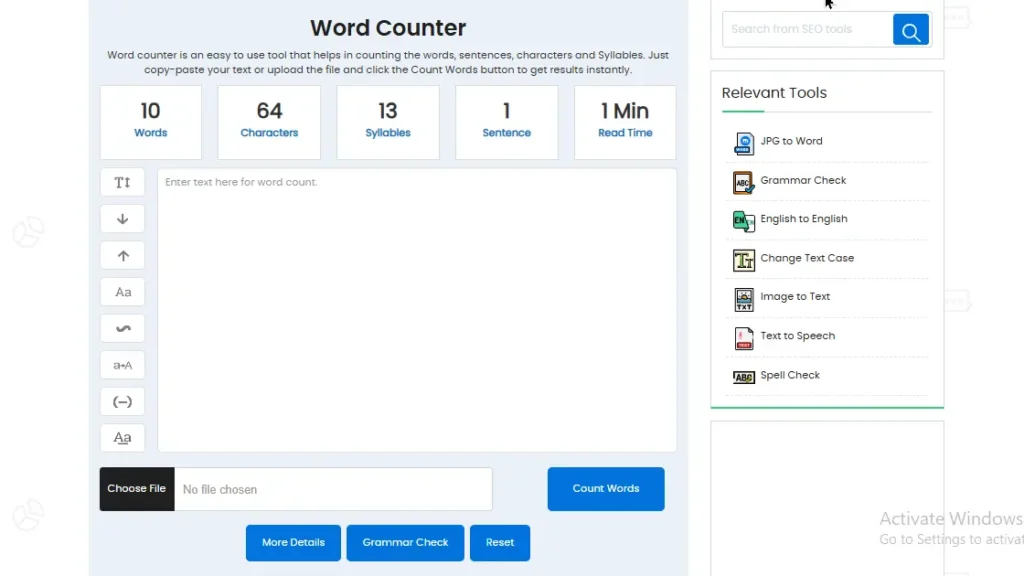Click the squiggle line tool icon
Image resolution: width=1024 pixels, height=576 pixels.
point(122,328)
